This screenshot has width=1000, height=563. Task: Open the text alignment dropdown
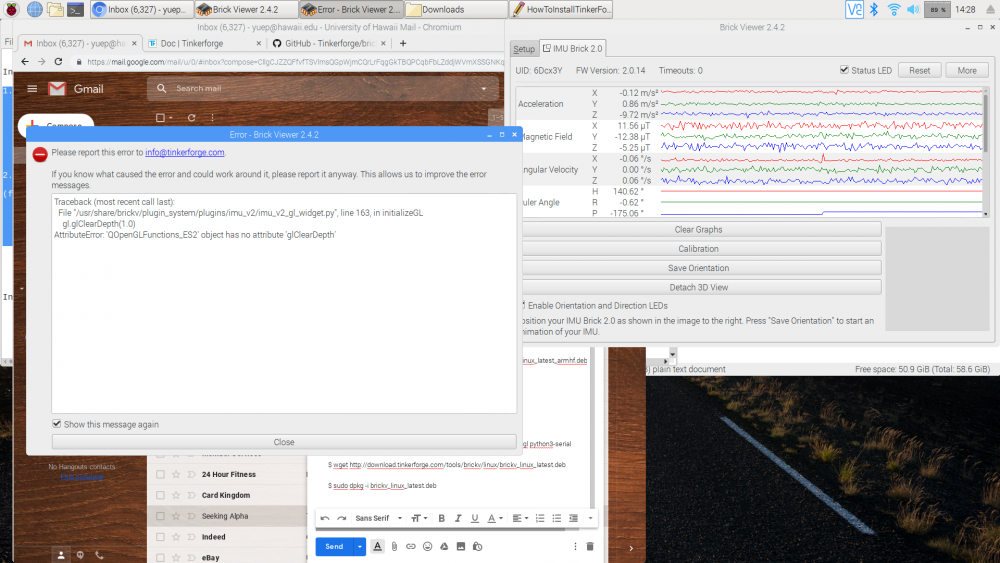520,518
